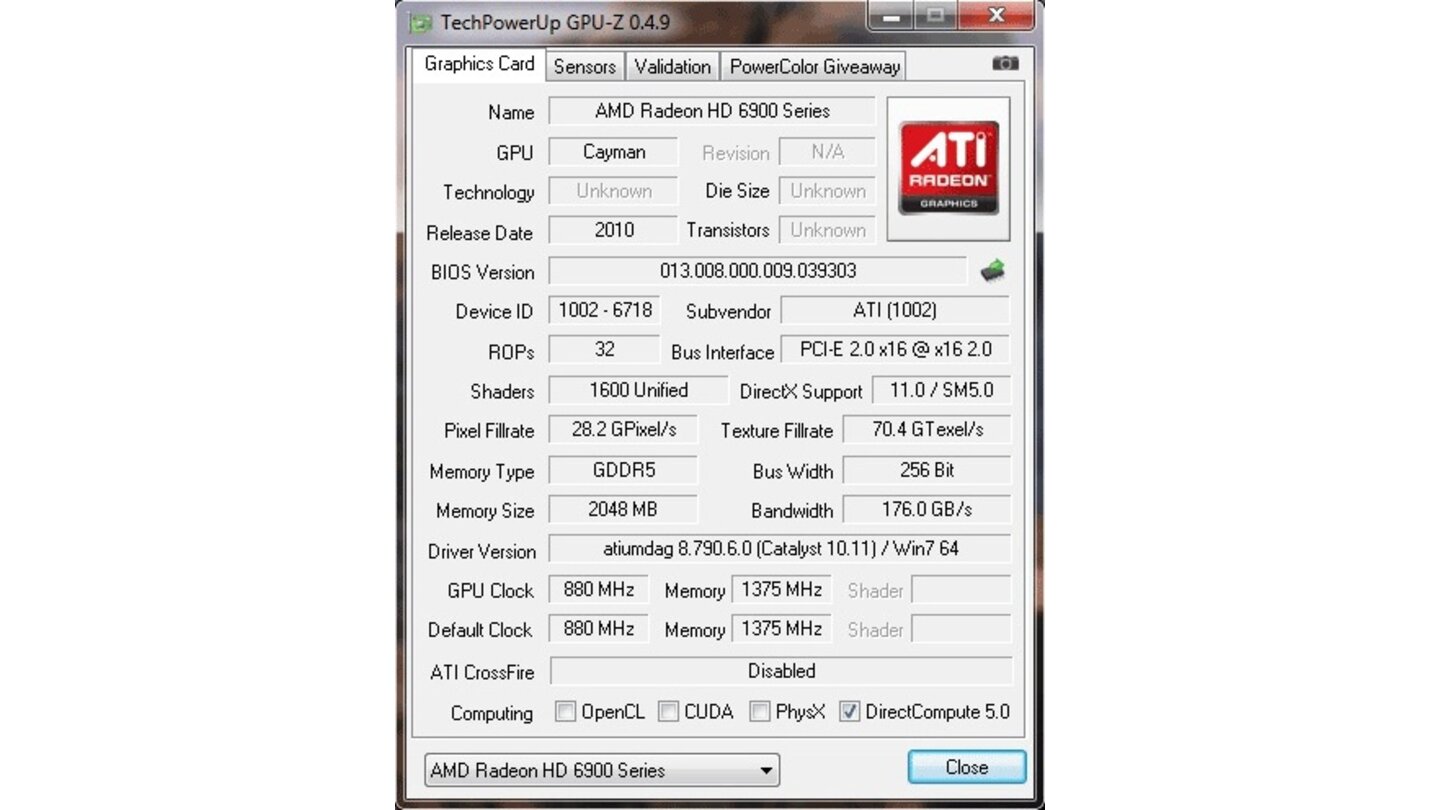Click the Technology field showing Unknown
Viewport: 1440px width, 810px height.
[613, 191]
